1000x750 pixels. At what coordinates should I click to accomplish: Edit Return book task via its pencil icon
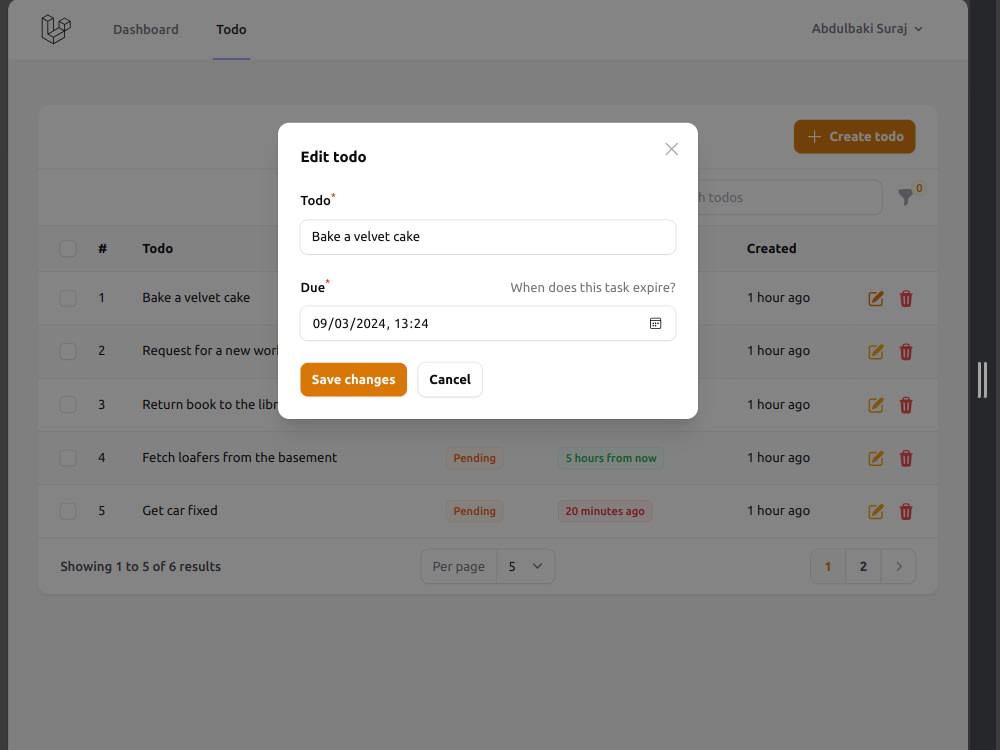coord(875,405)
